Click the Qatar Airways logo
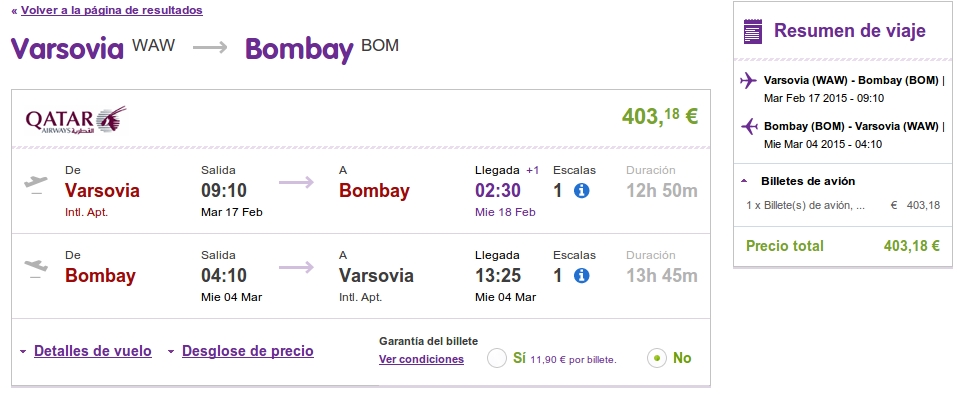957x398 pixels. [x=76, y=119]
